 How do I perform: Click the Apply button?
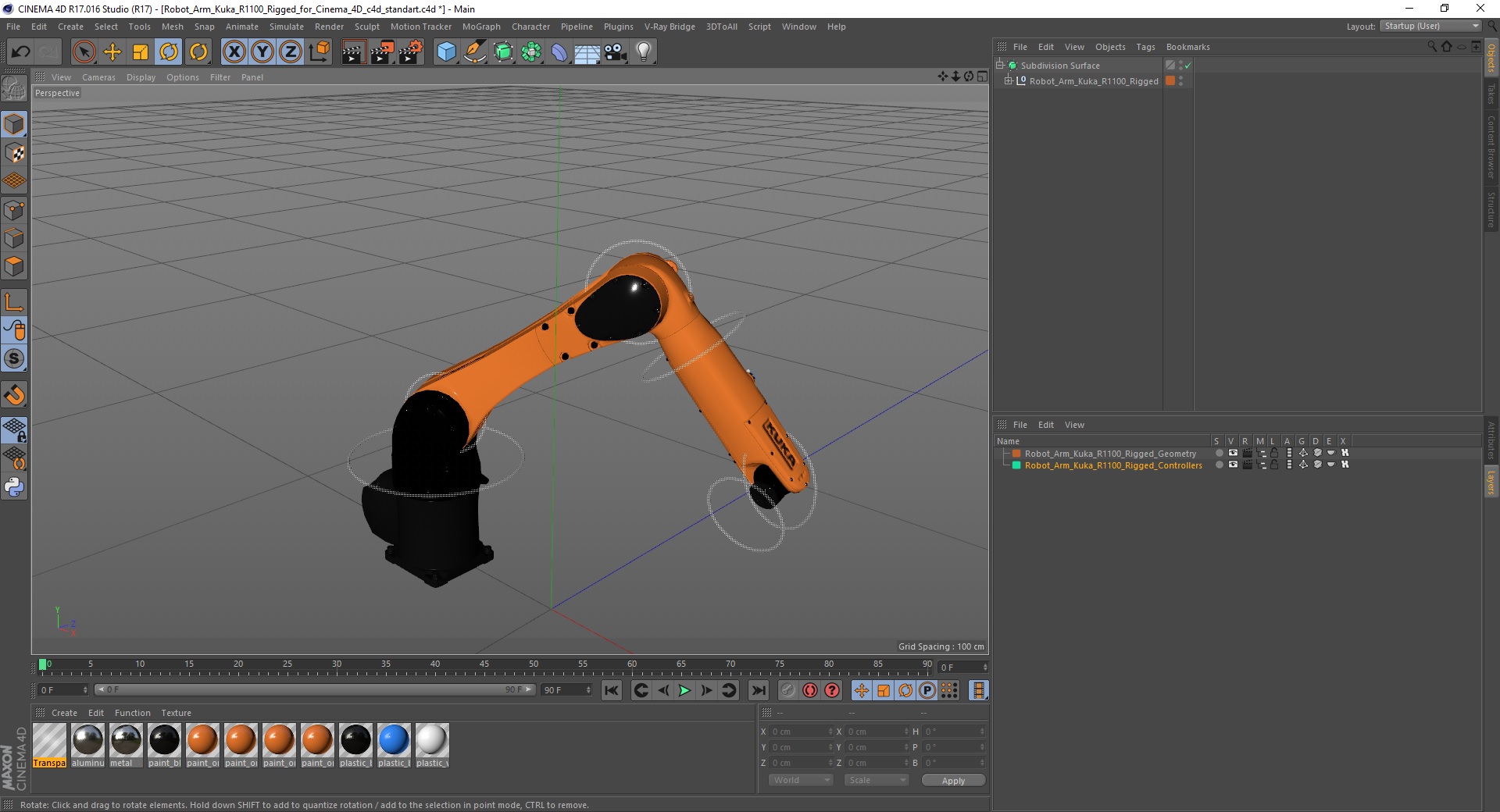(x=953, y=780)
